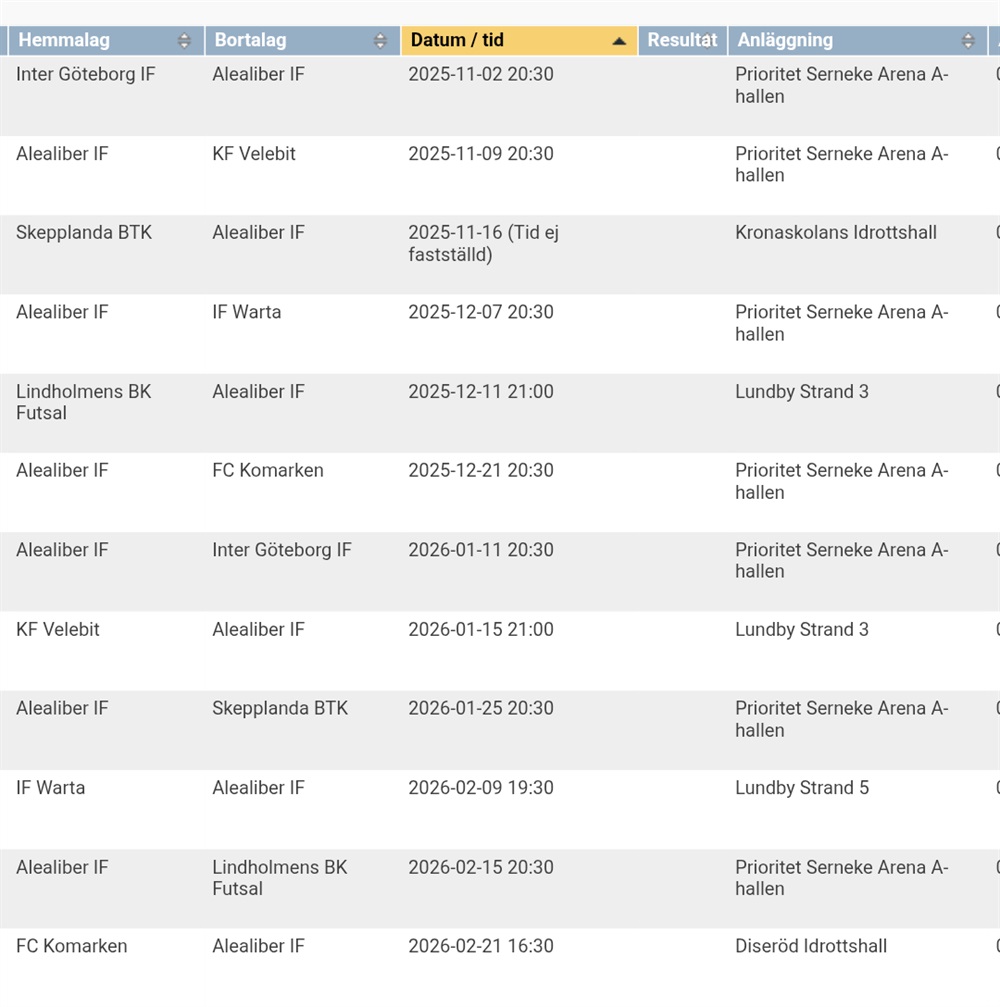
Task: Click away team FC Komarken
Action: [x=268, y=471]
